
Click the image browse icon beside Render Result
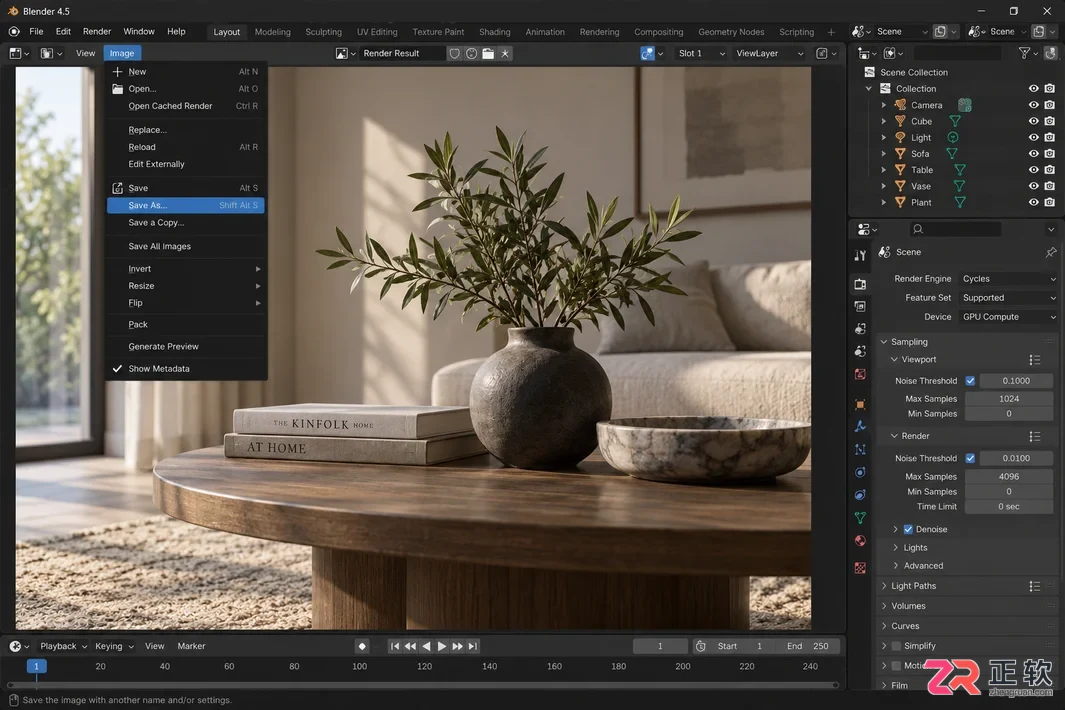345,53
